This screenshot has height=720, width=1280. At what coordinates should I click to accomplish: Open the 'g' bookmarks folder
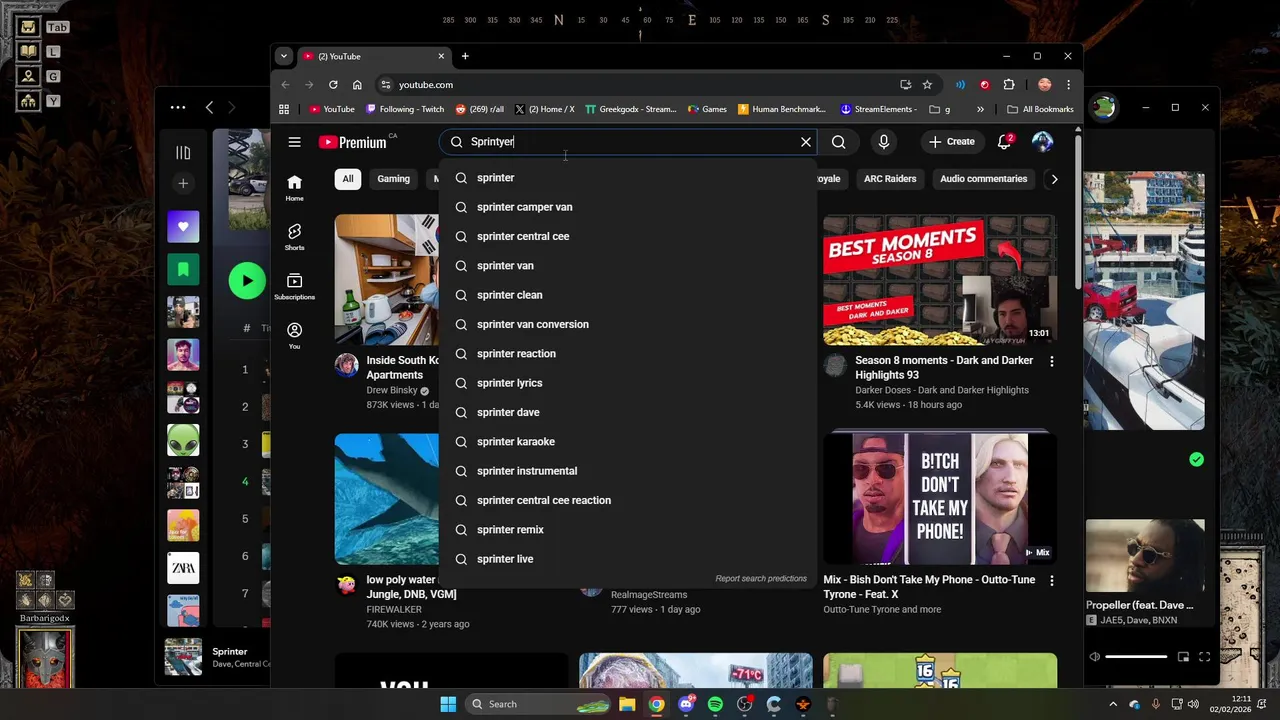point(939,109)
